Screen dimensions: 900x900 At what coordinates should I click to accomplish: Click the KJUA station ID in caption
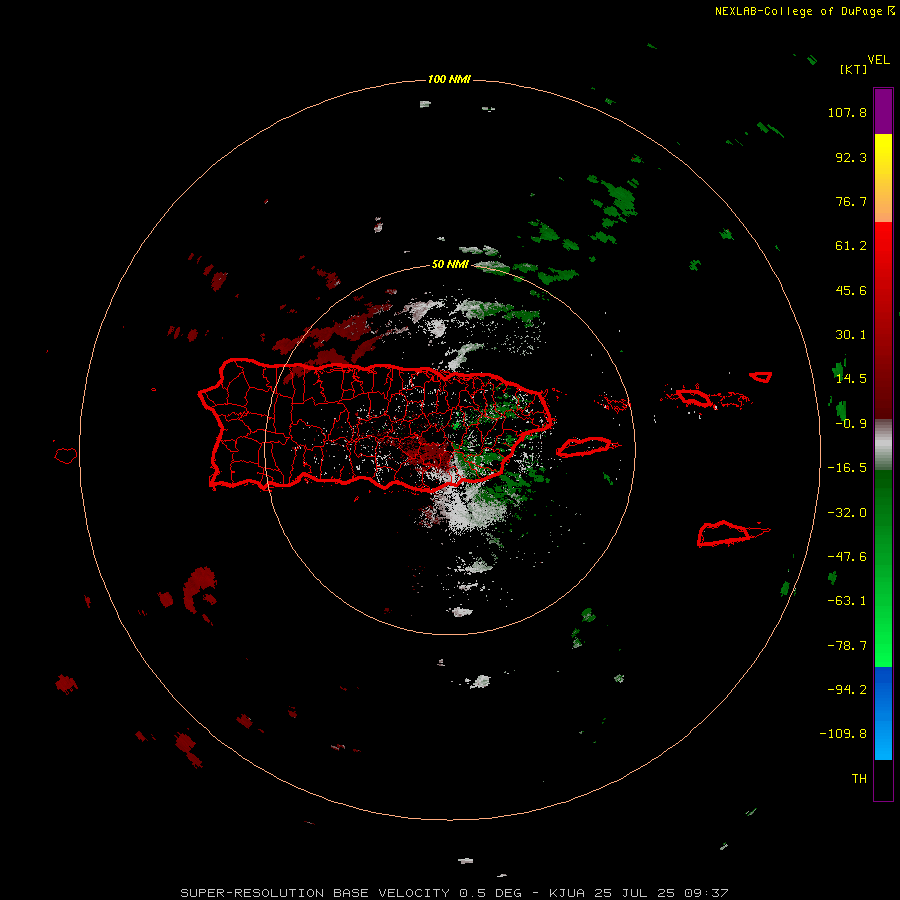(567, 893)
